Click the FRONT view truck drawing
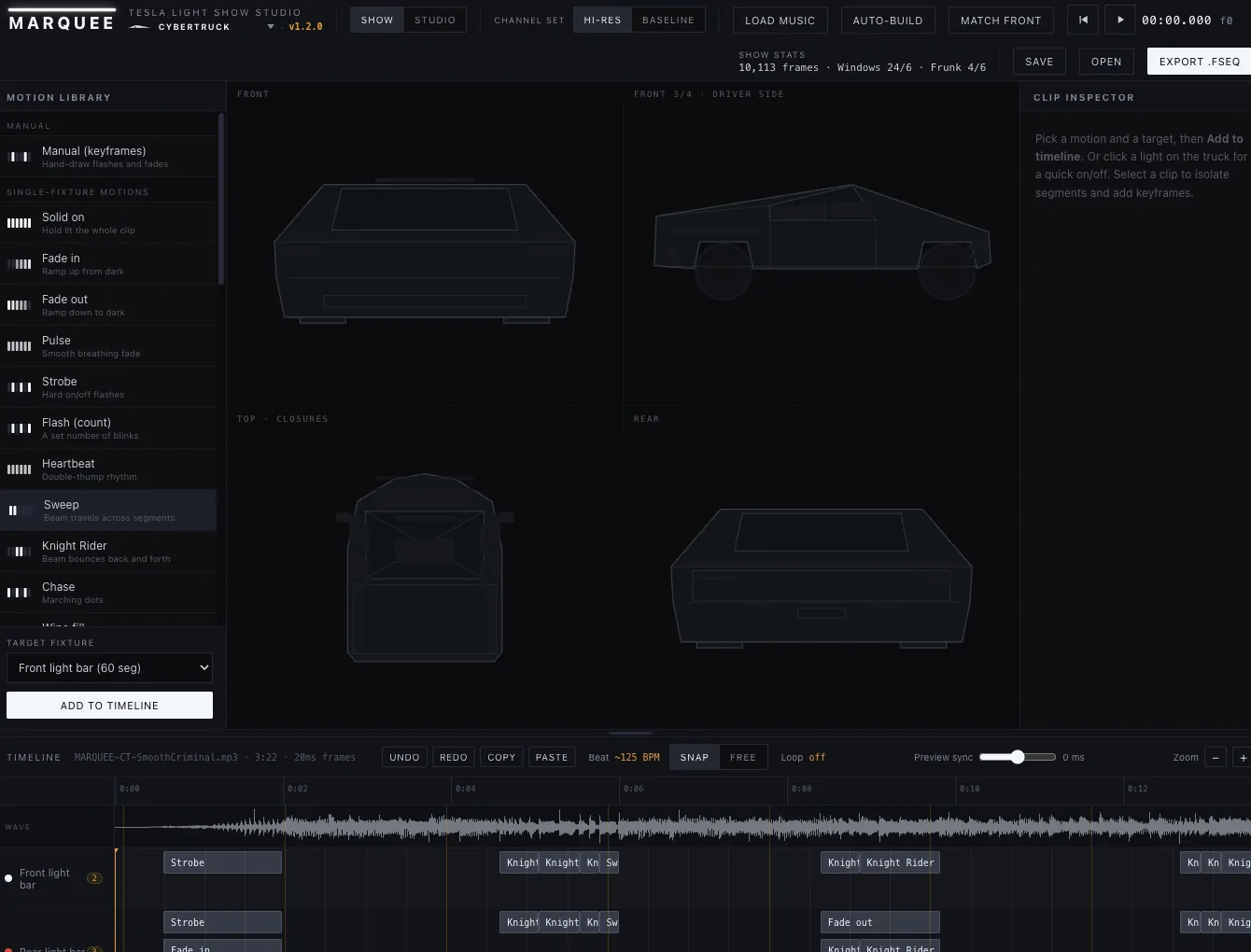The height and width of the screenshot is (952, 1251). (x=425, y=250)
